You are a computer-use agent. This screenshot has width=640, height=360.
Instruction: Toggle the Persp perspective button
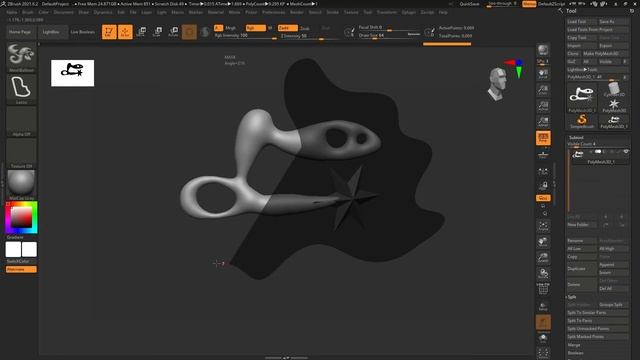[x=543, y=138]
